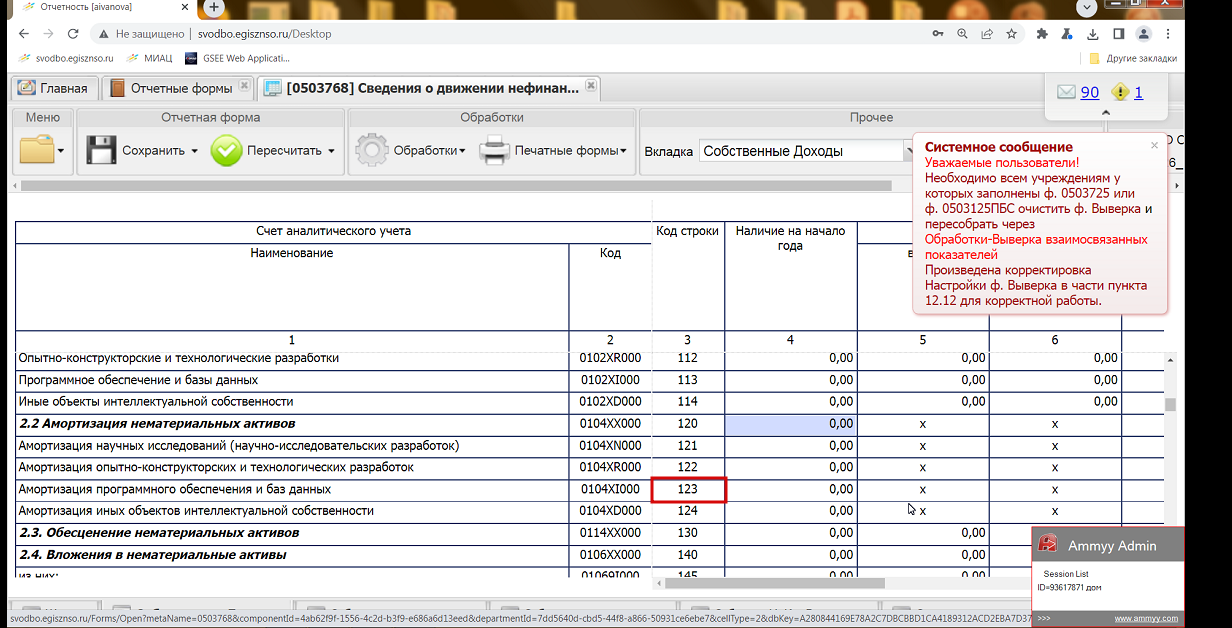This screenshot has width=1232, height=628.
Task: Expand the Сохранить dropdown arrow
Action: tap(194, 152)
